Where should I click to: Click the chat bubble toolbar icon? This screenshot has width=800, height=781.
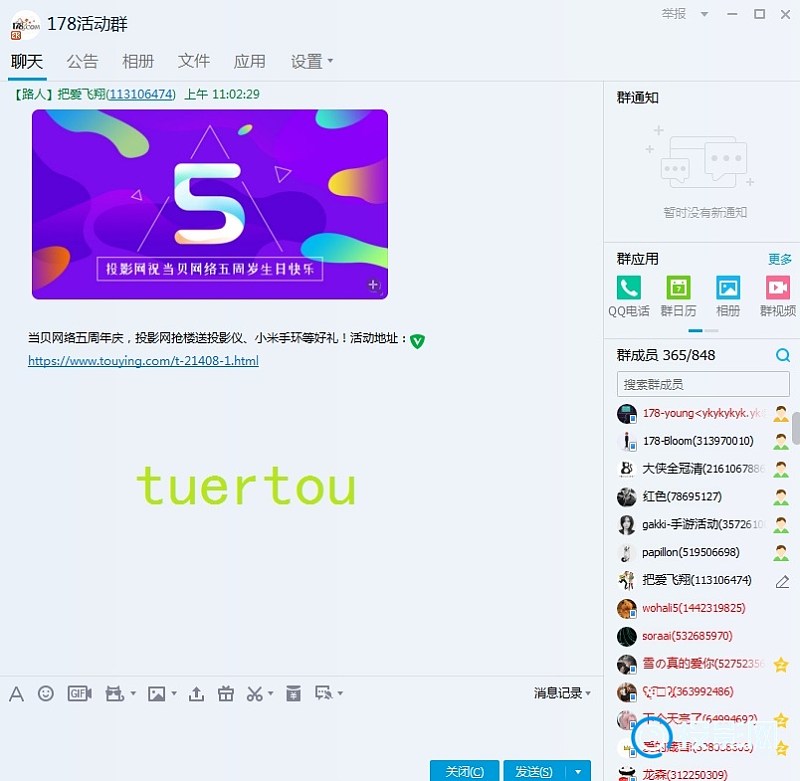coord(324,693)
